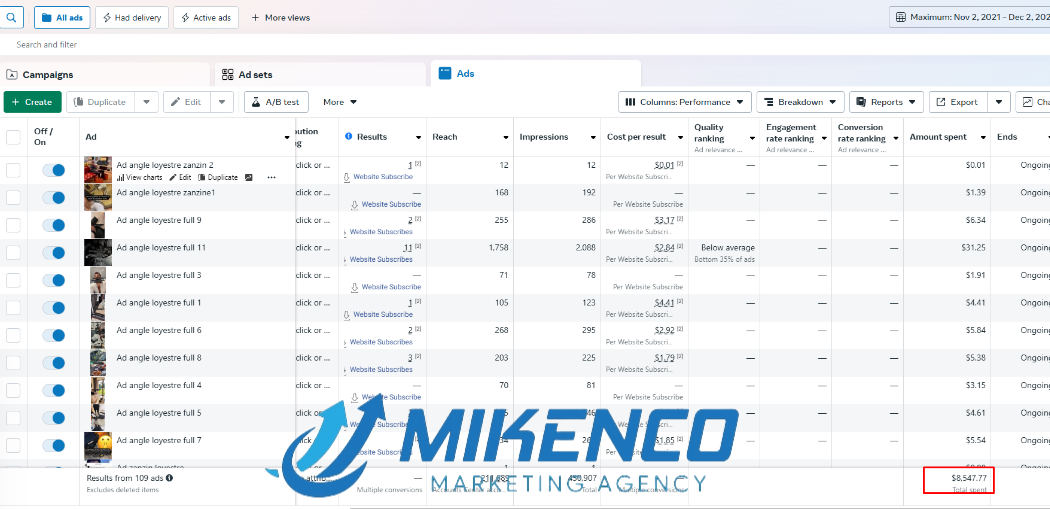1050x509 pixels.
Task: Tick checkbox for Ad angle loyestre zanzin 2
Action: [x=13, y=170]
